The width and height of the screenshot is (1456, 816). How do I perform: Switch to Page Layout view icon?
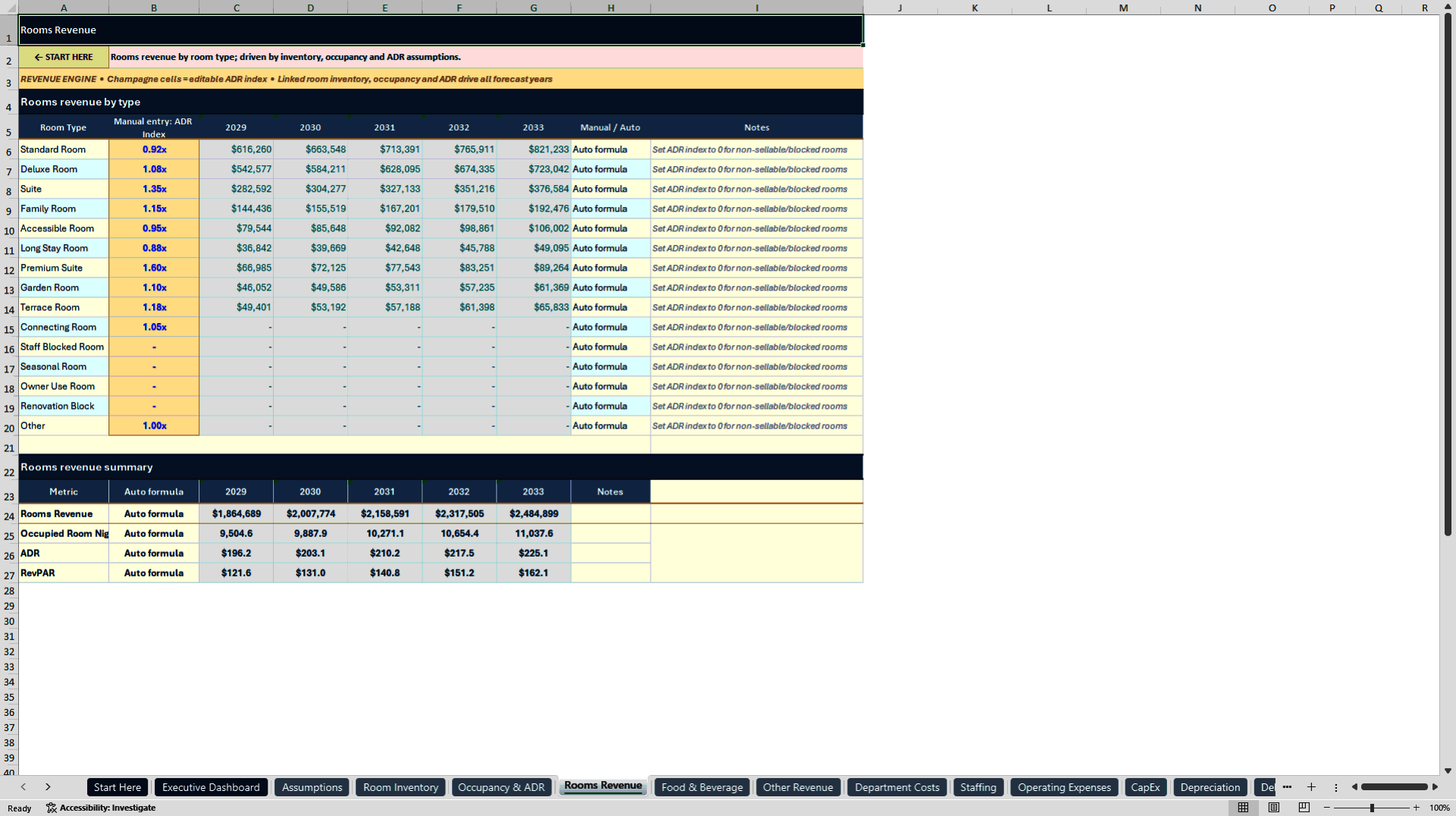pyautogui.click(x=1274, y=808)
